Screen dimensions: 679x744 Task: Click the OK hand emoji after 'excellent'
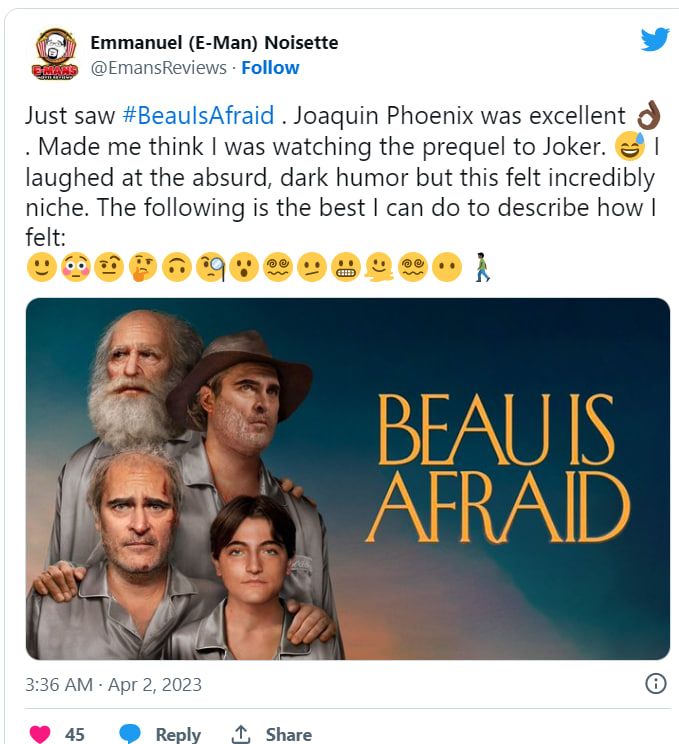647,117
